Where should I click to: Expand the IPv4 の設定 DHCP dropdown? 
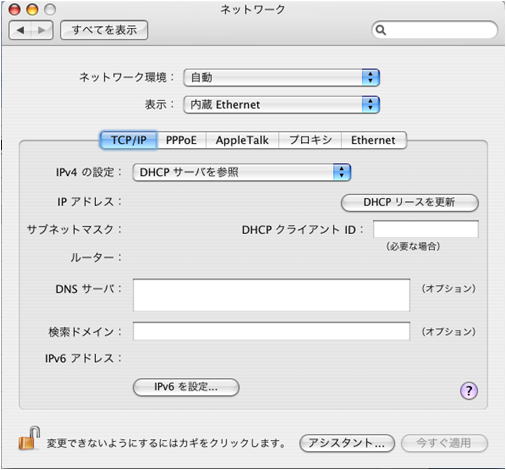click(242, 172)
